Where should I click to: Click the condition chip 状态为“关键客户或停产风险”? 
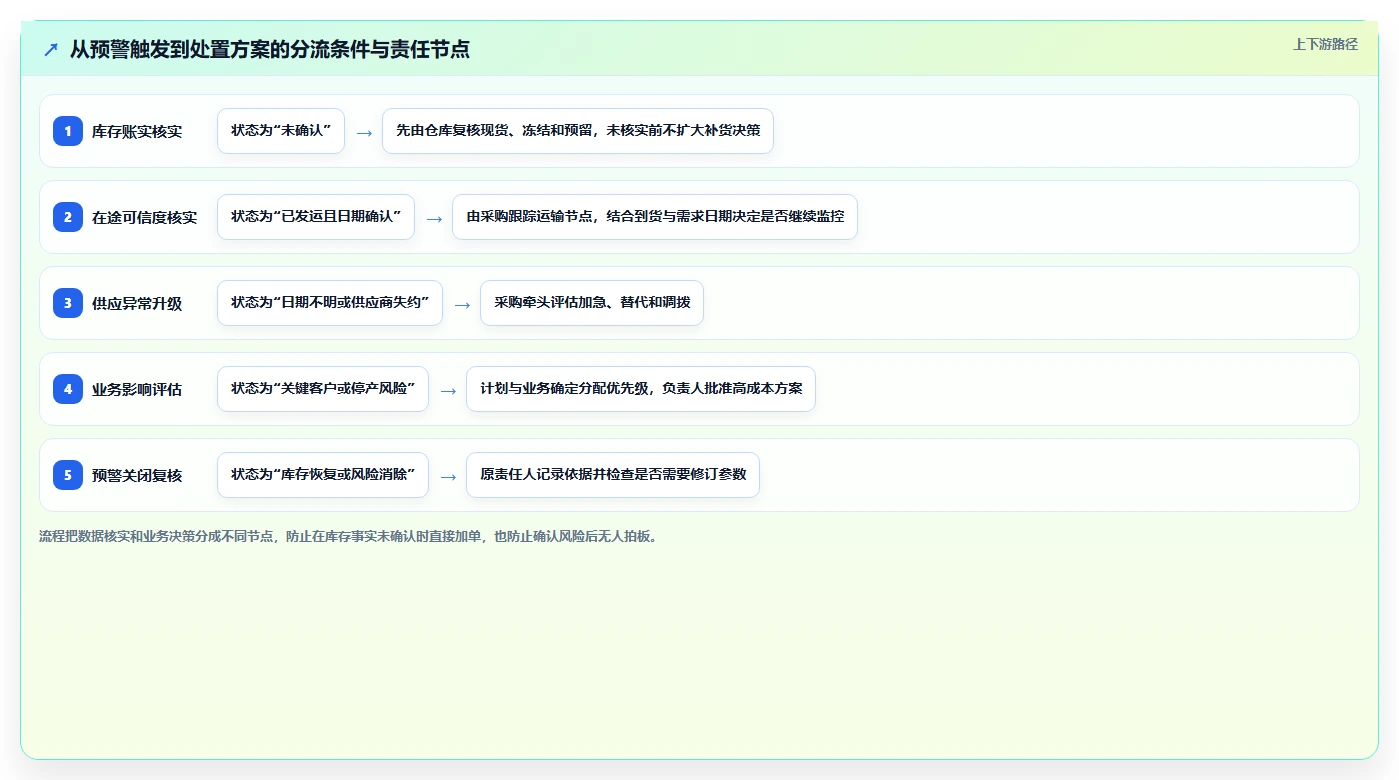pos(323,389)
